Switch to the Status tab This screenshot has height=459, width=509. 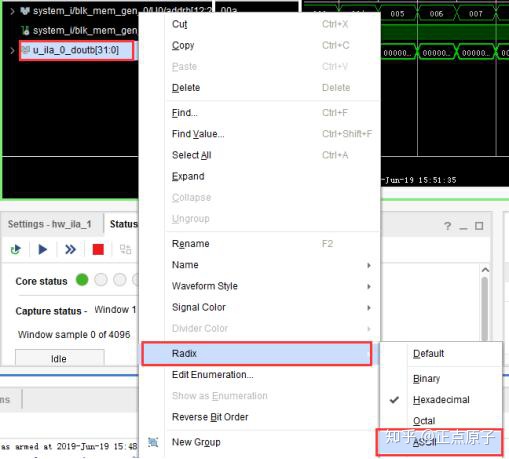pyautogui.click(x=123, y=224)
